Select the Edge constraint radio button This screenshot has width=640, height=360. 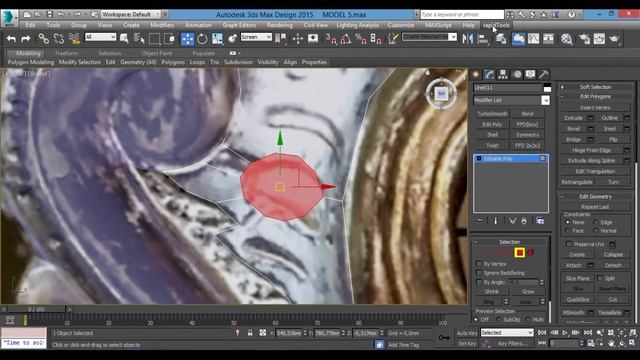(x=596, y=222)
